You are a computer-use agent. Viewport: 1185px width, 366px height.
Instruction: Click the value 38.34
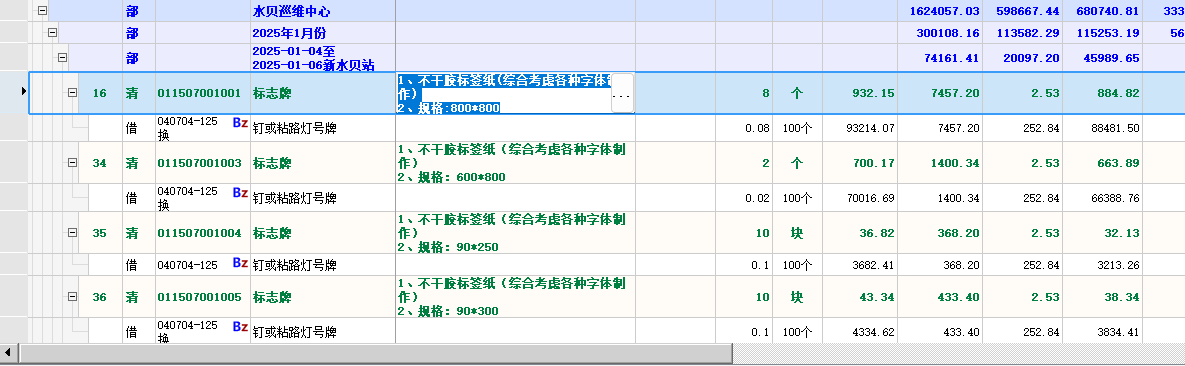[x=1121, y=297]
